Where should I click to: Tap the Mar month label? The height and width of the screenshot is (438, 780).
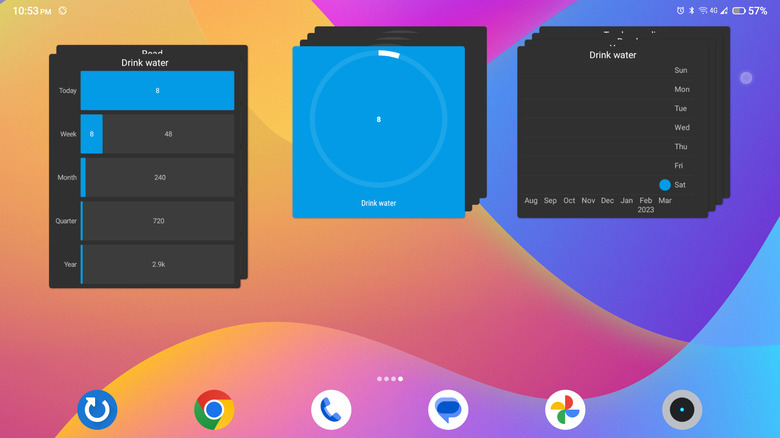pos(665,201)
